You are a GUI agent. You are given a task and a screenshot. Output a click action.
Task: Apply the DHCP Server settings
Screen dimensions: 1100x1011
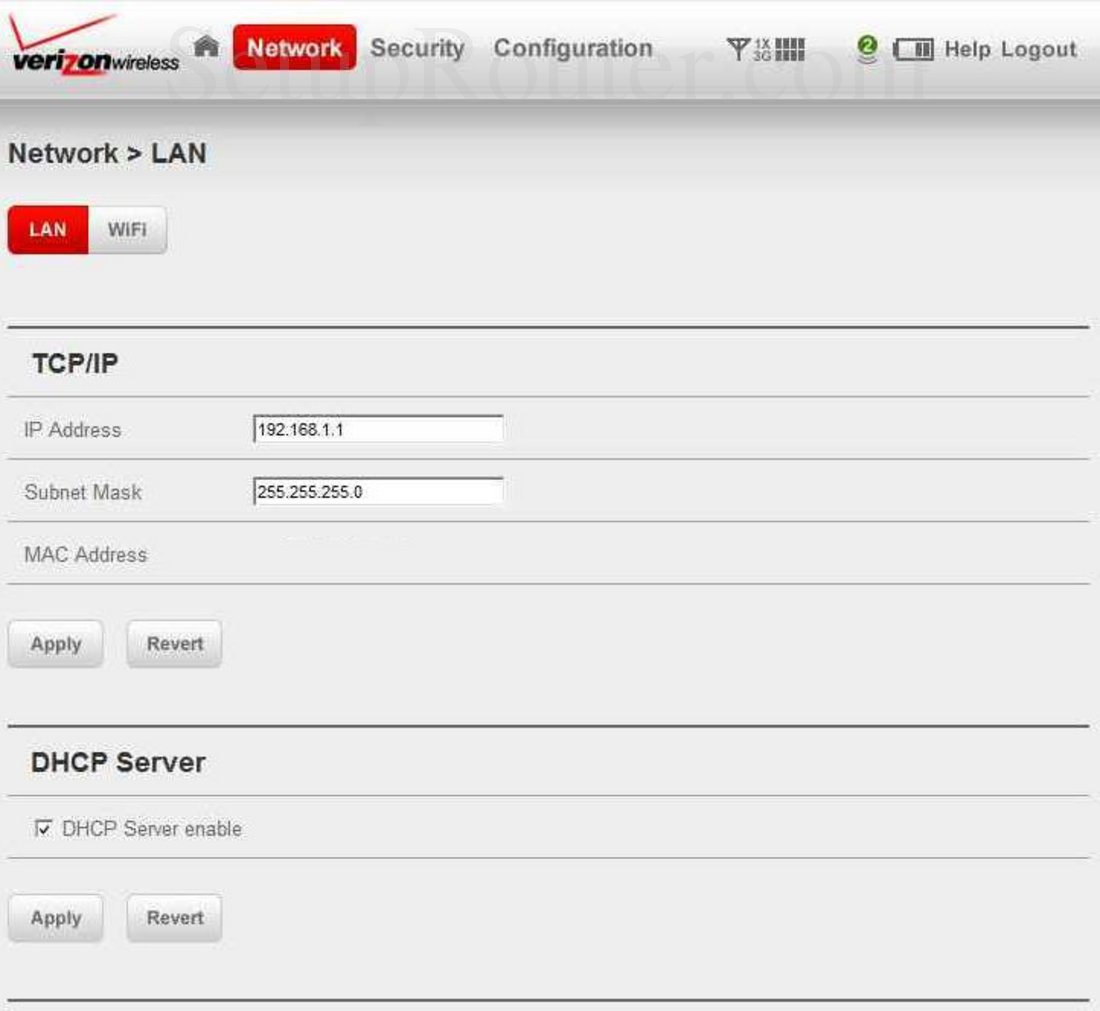(x=55, y=917)
